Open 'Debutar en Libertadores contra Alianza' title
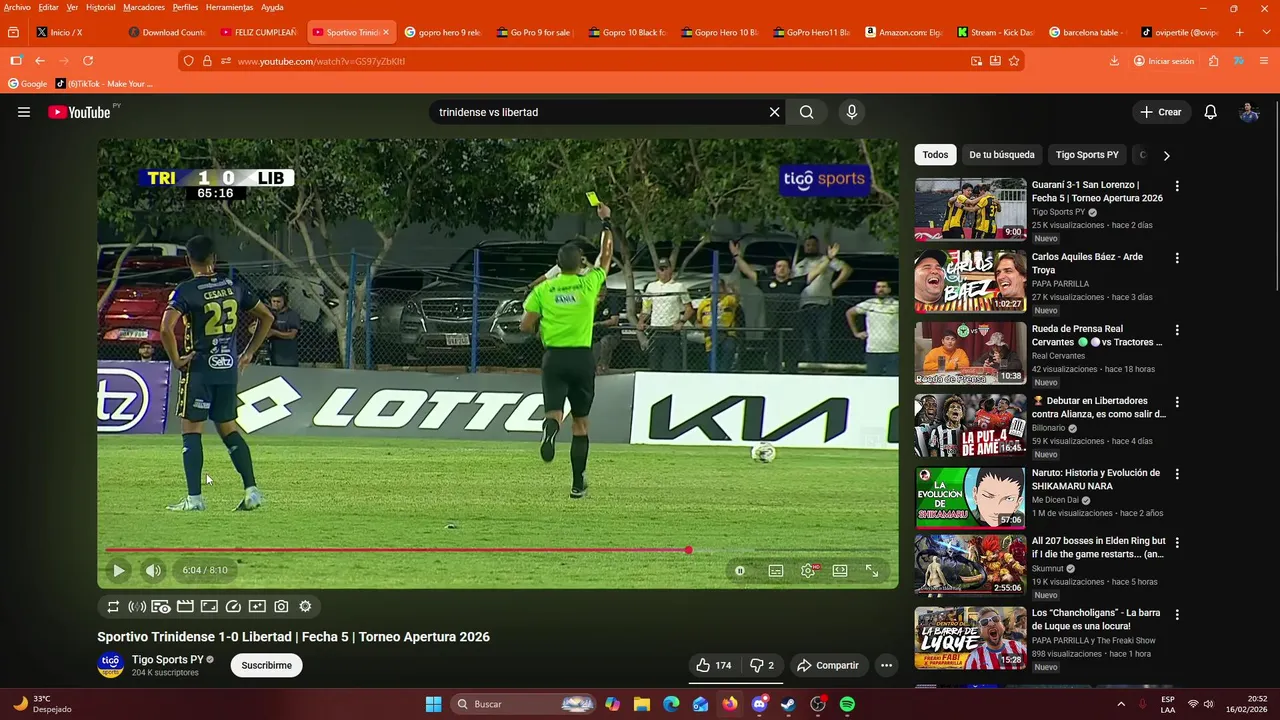 pyautogui.click(x=1099, y=407)
